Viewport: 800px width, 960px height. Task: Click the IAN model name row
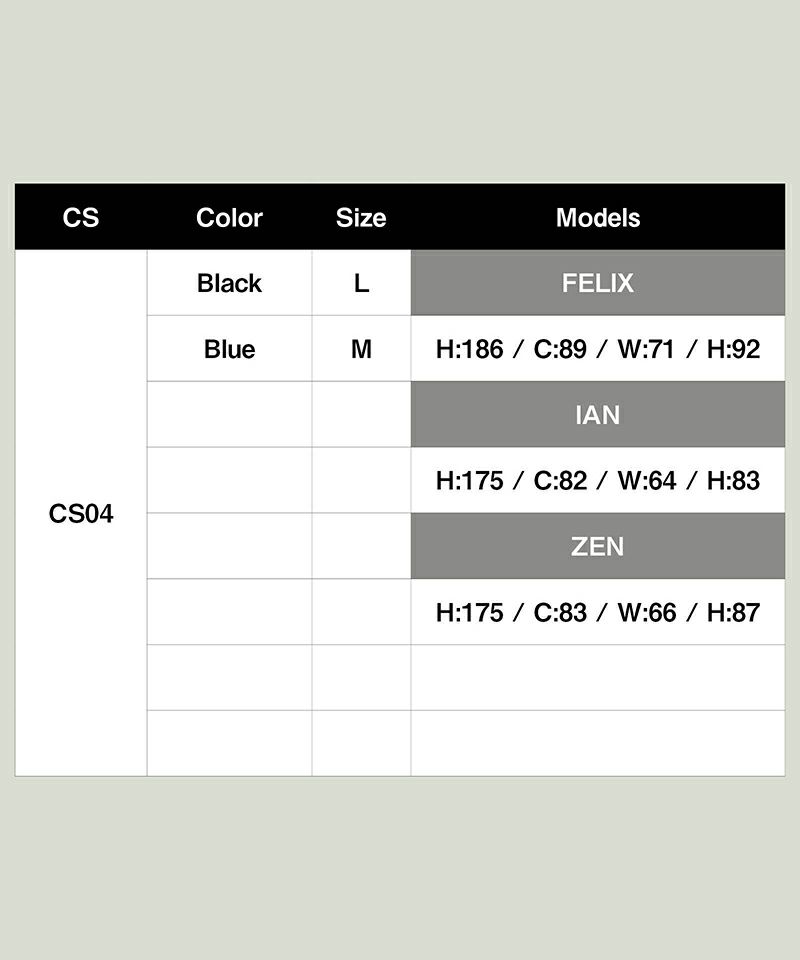pos(598,414)
